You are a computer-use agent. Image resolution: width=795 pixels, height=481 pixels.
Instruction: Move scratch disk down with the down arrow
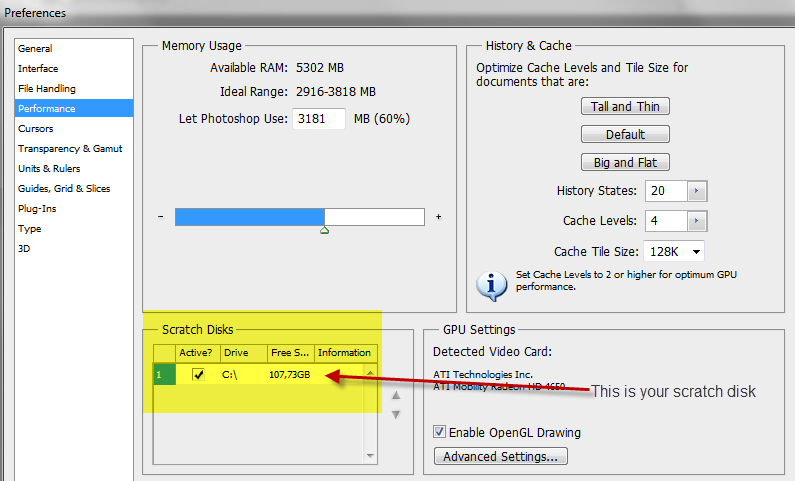[x=395, y=415]
